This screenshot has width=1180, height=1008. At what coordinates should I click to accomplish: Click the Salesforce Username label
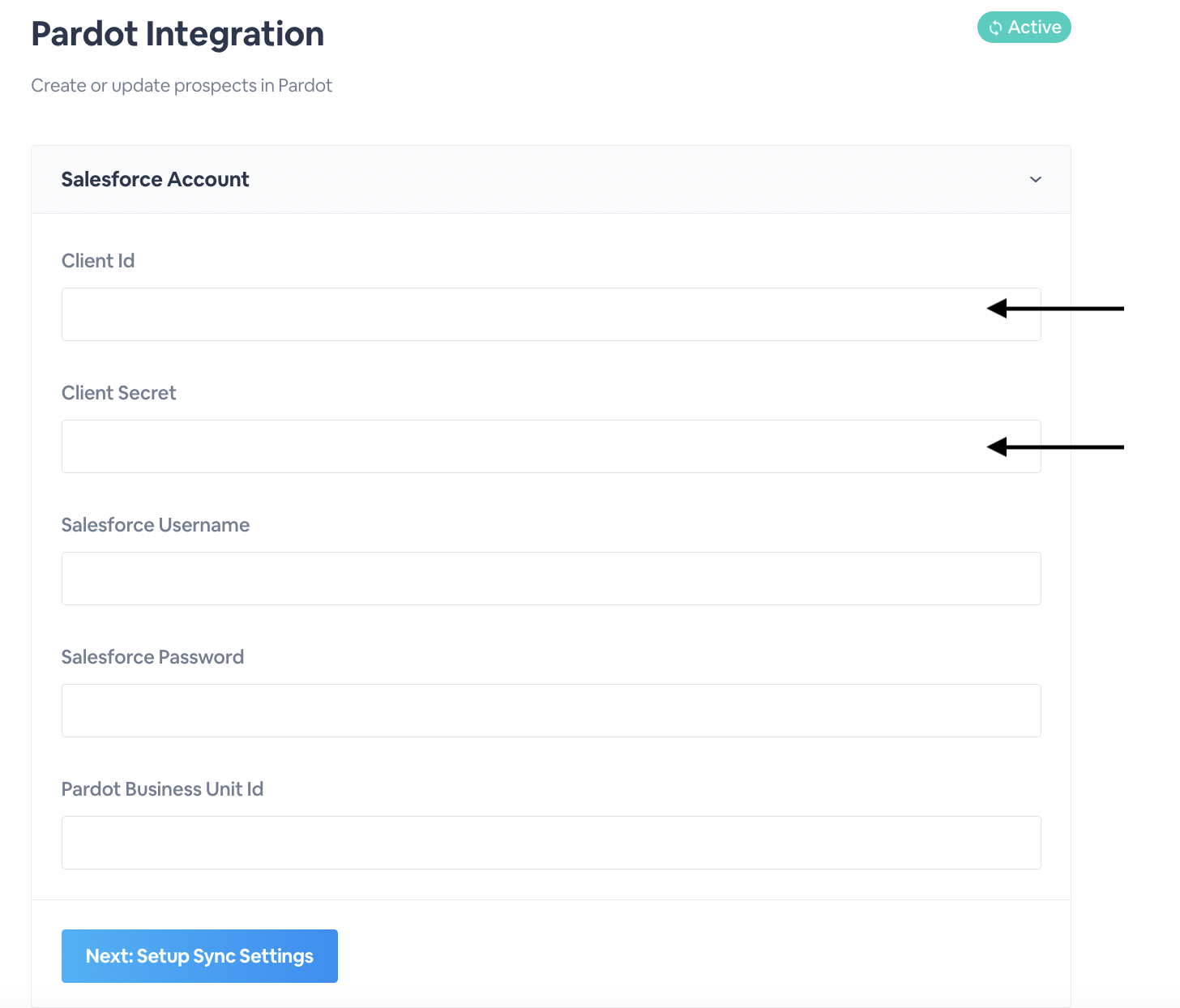coord(156,525)
